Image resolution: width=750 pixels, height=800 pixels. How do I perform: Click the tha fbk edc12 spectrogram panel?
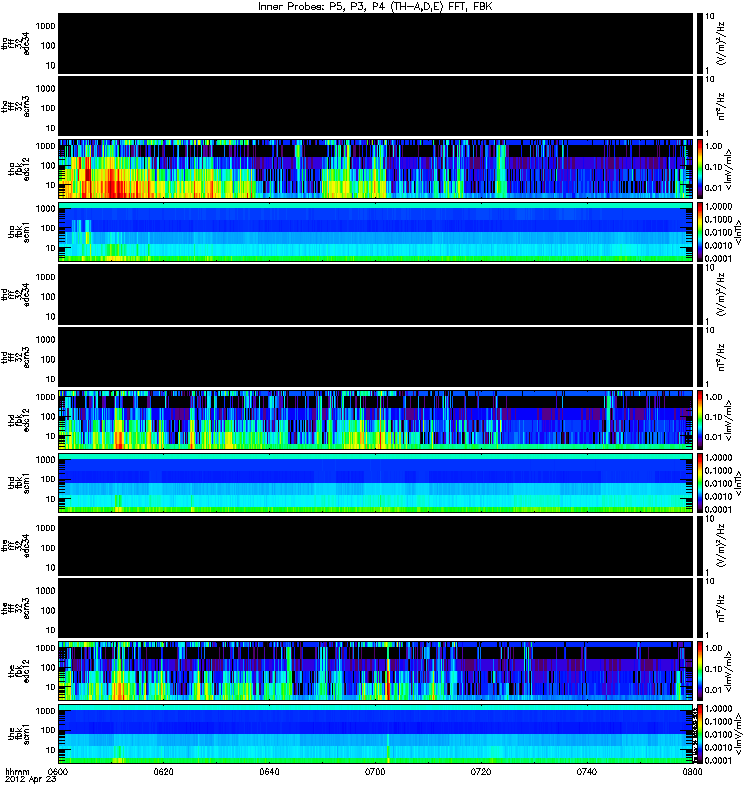coord(376,169)
